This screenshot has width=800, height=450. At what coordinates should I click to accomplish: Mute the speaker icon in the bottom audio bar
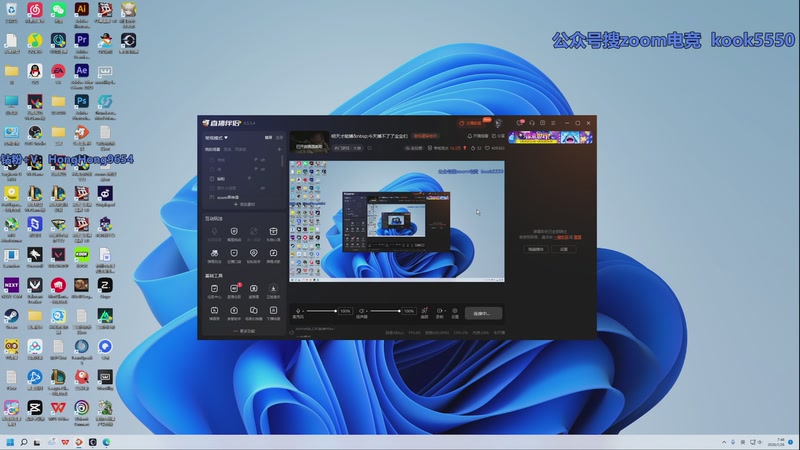click(362, 311)
